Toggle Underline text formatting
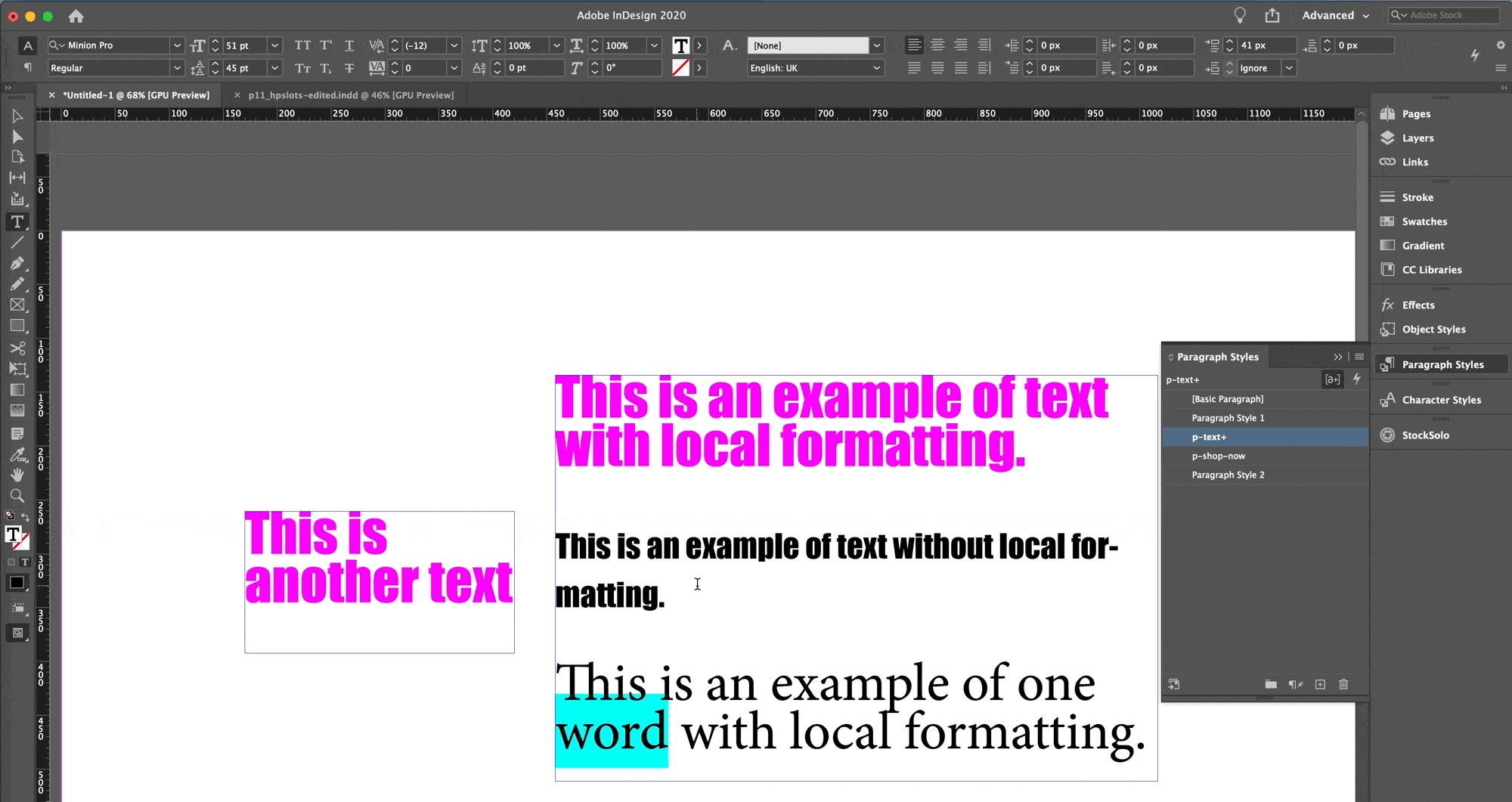This screenshot has width=1512, height=802. point(349,45)
